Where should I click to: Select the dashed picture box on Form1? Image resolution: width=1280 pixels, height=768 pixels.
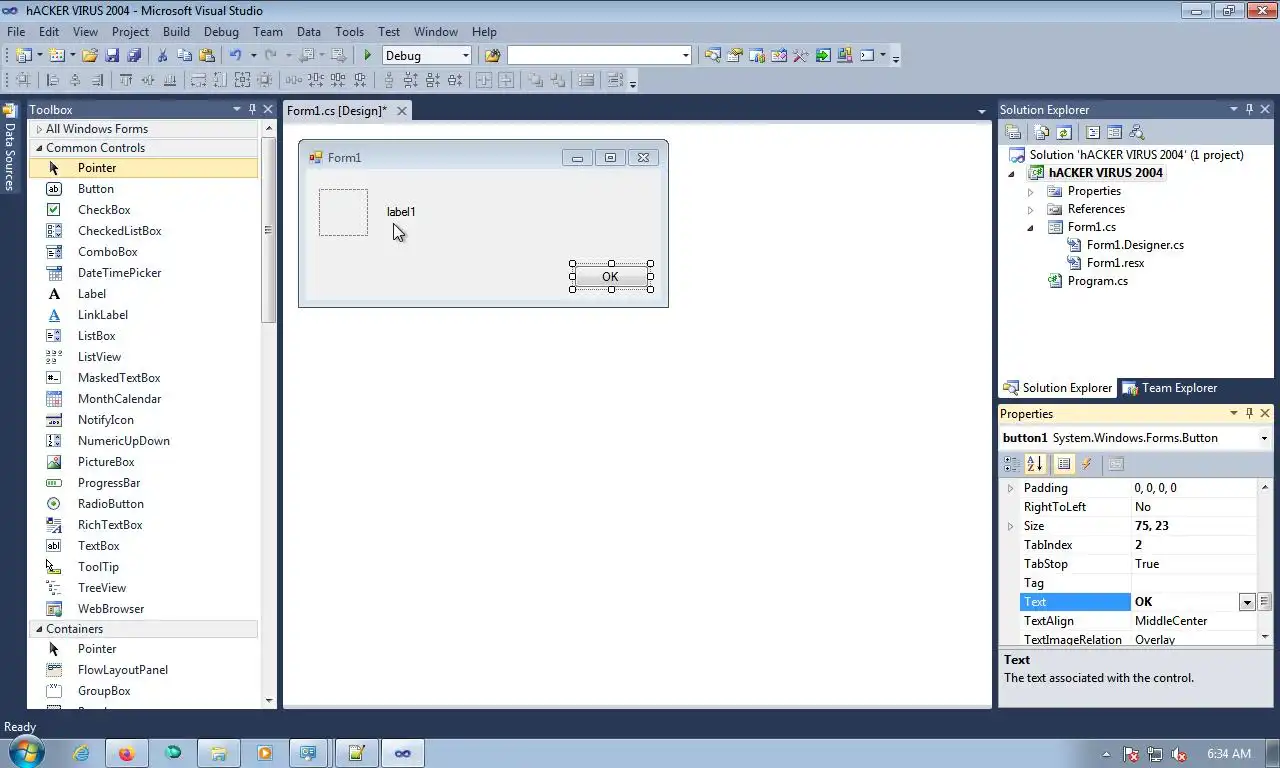click(343, 213)
